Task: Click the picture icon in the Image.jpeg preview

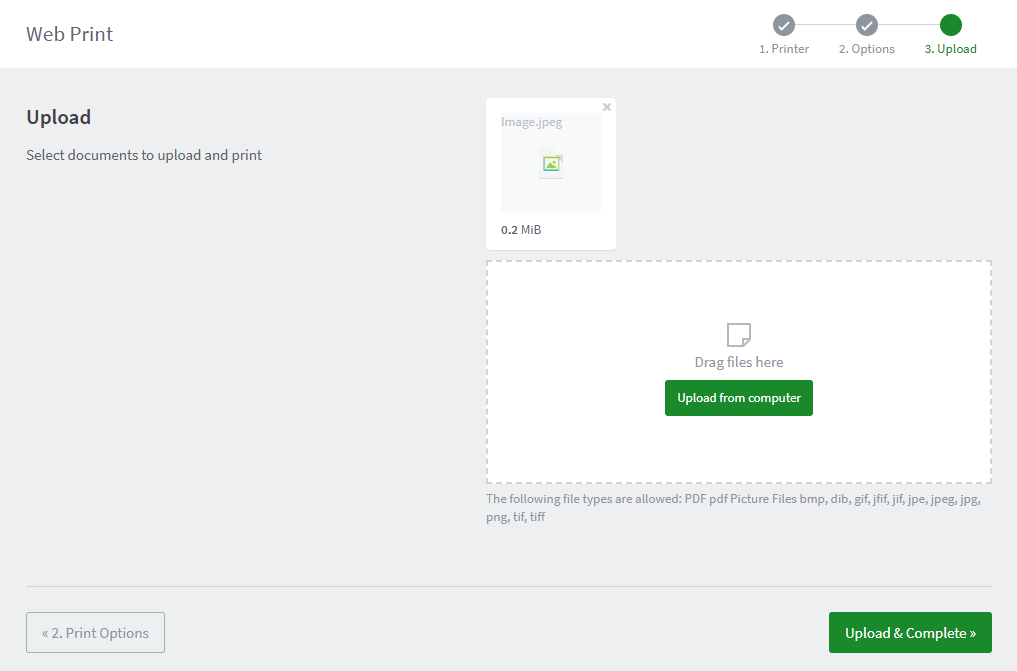Action: [551, 164]
